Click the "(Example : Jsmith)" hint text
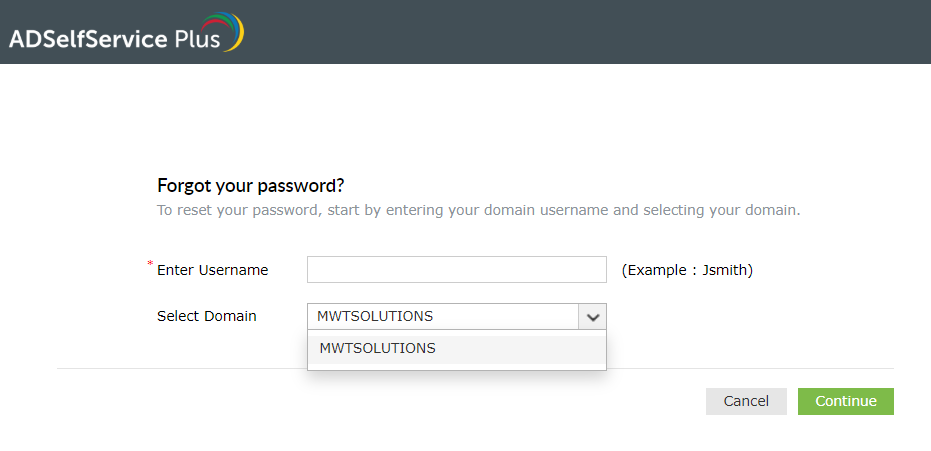 point(687,270)
